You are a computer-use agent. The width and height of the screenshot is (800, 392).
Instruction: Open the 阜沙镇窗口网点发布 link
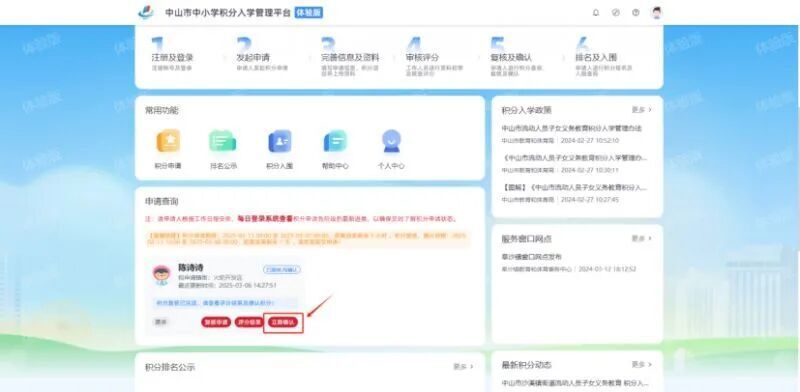coord(531,257)
